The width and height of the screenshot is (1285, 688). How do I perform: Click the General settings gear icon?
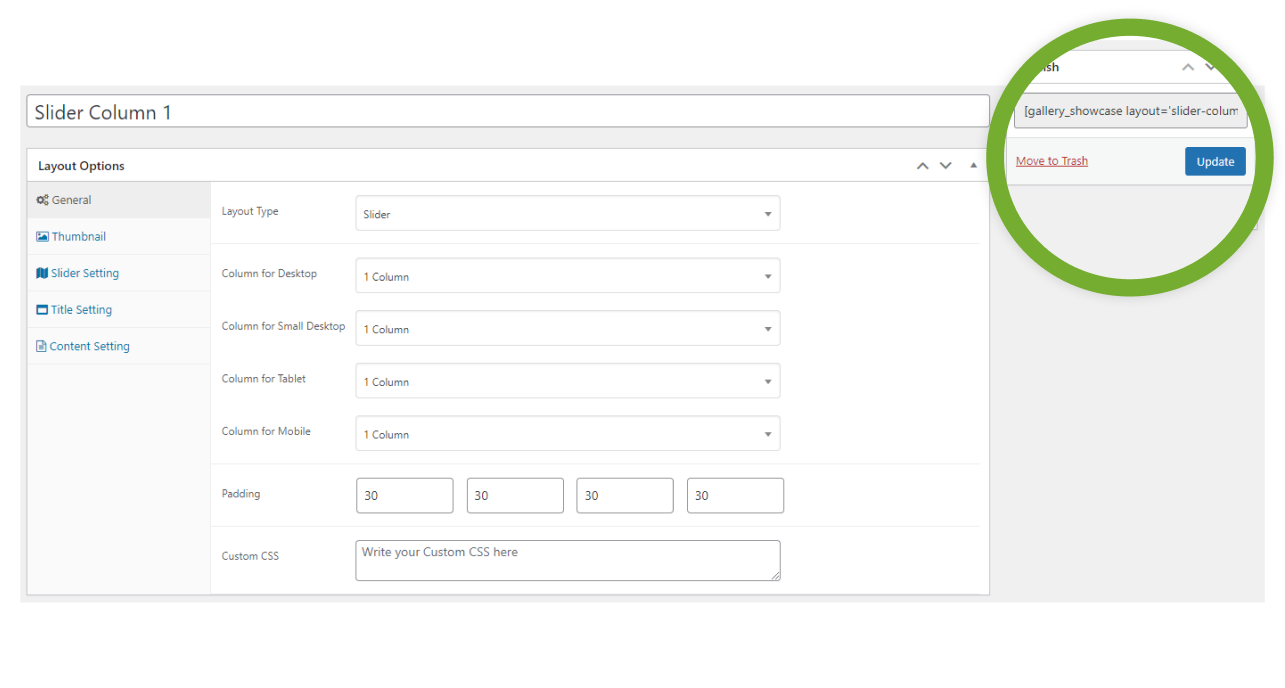click(42, 199)
